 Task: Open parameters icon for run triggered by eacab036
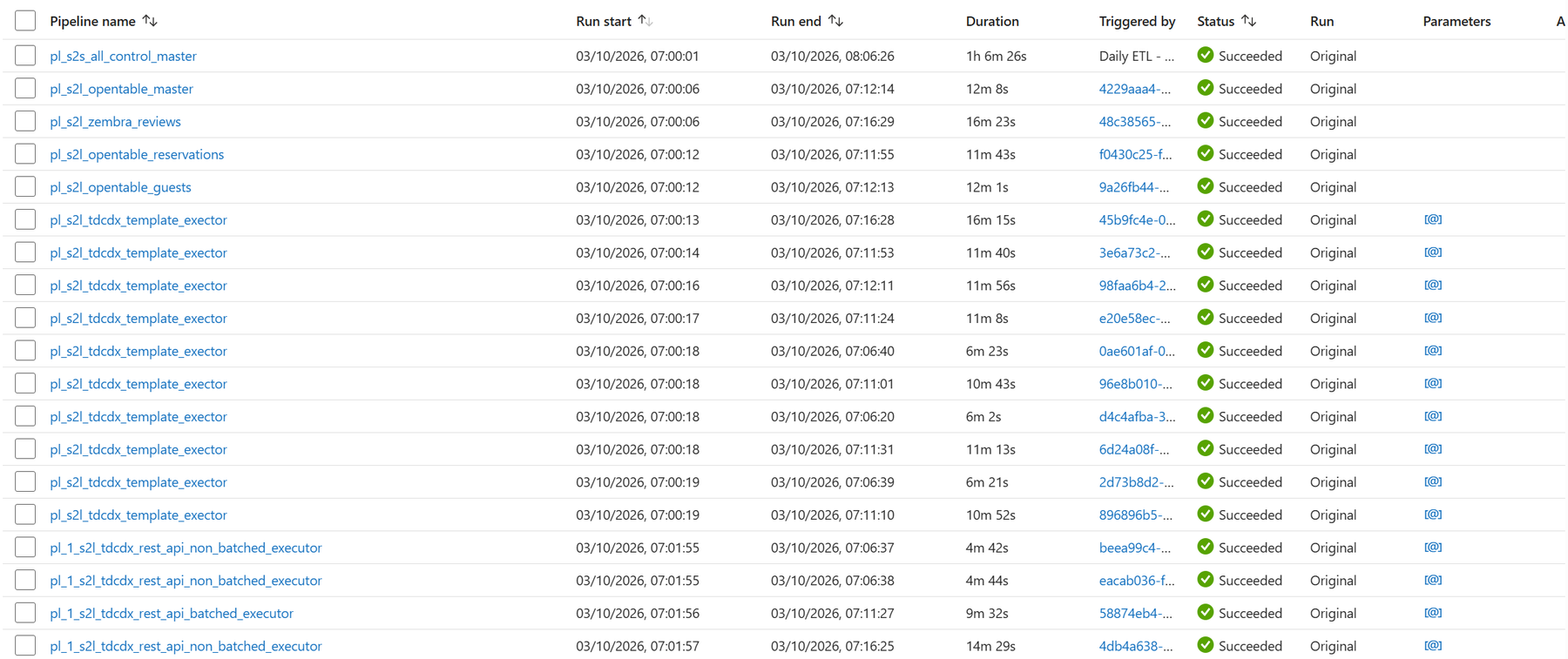[1433, 581]
